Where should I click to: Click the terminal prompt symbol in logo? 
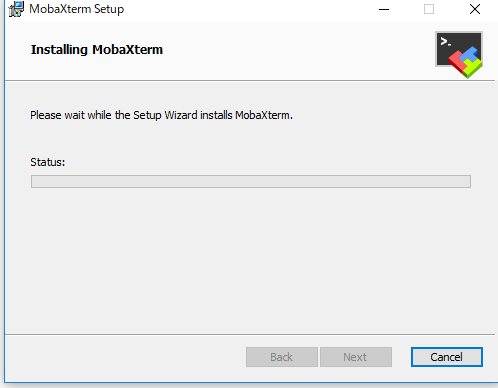(446, 42)
